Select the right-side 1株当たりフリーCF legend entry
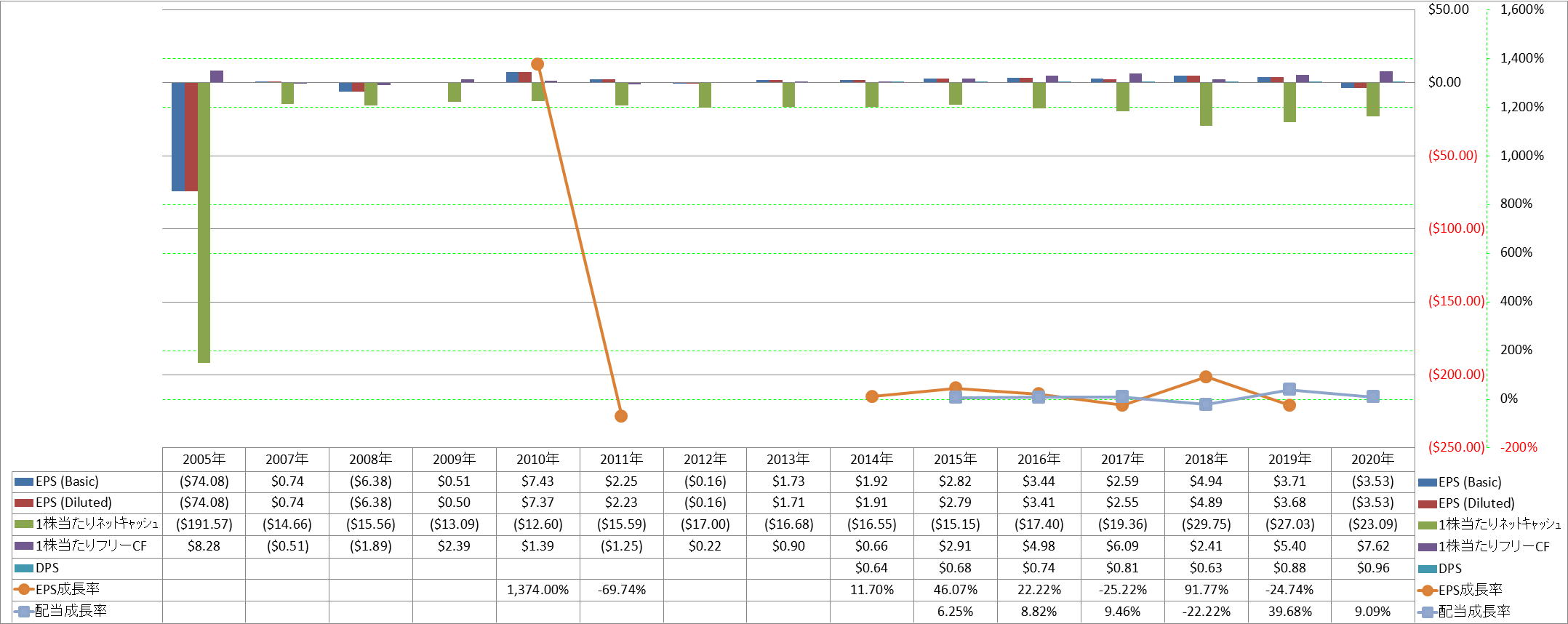This screenshot has height=624, width=1568. 1484,546
